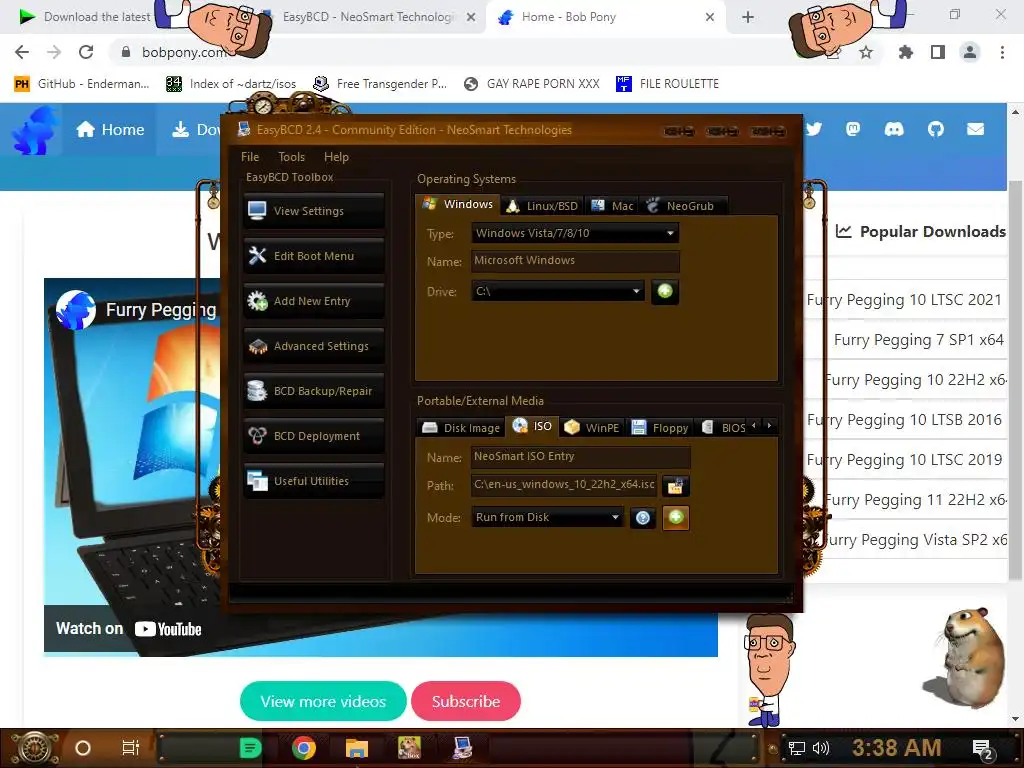Open FILE ROULETTE bookmark
This screenshot has height=768, width=1024.
click(x=667, y=84)
